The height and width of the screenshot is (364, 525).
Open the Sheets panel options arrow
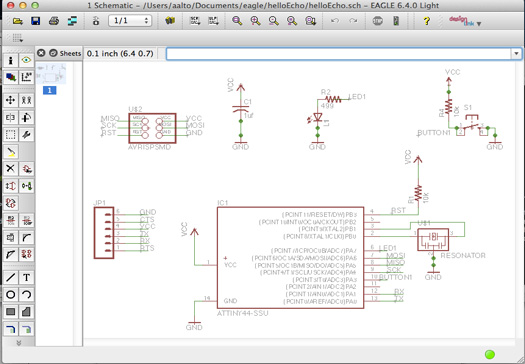pyautogui.click(x=53, y=53)
